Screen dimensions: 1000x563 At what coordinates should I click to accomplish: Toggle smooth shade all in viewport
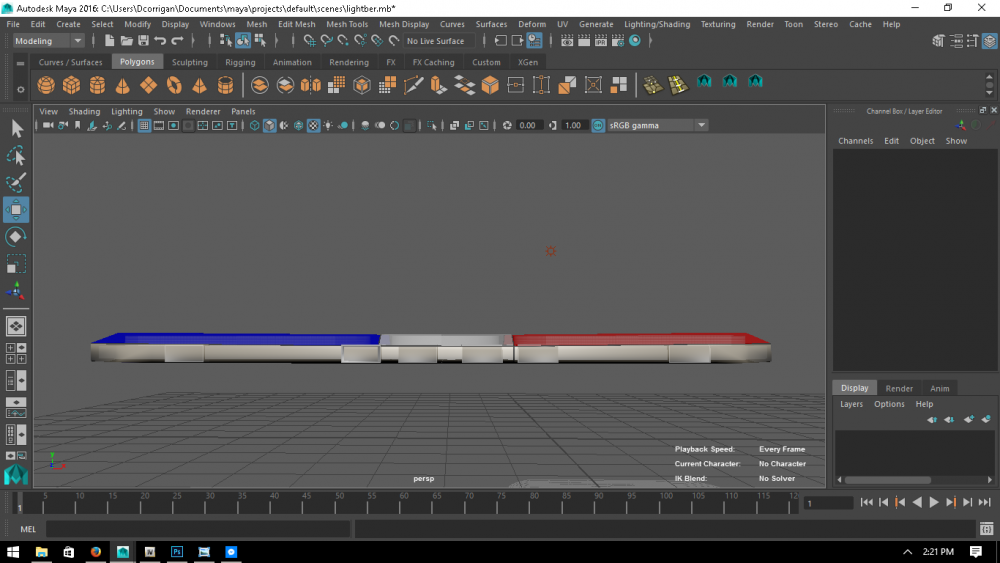tap(270, 126)
